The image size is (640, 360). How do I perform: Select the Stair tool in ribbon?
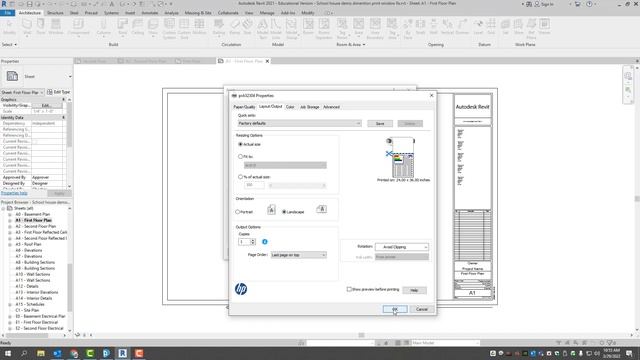[x=247, y=27]
